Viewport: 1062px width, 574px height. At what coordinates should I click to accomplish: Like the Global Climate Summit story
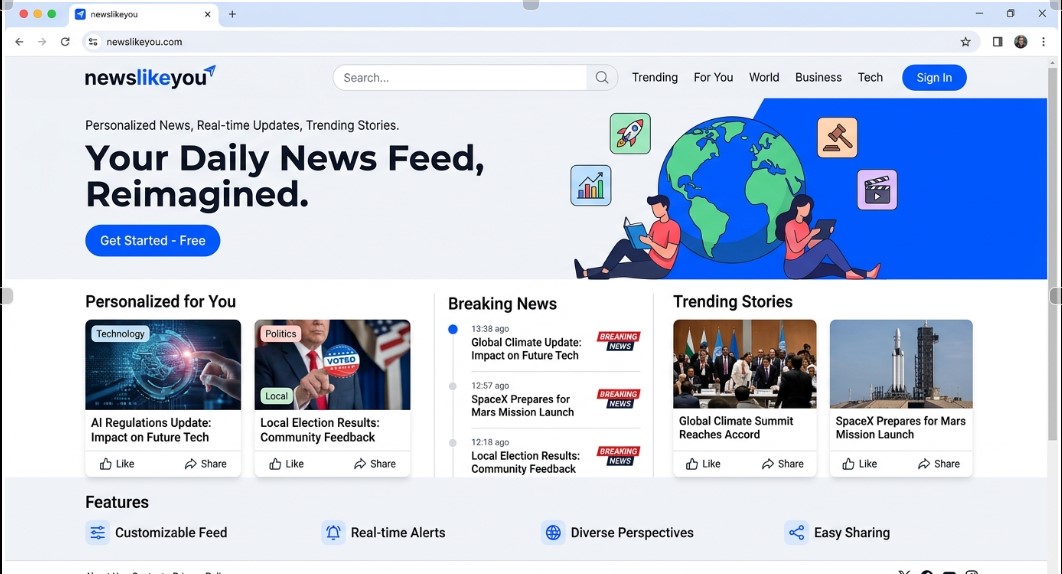703,464
